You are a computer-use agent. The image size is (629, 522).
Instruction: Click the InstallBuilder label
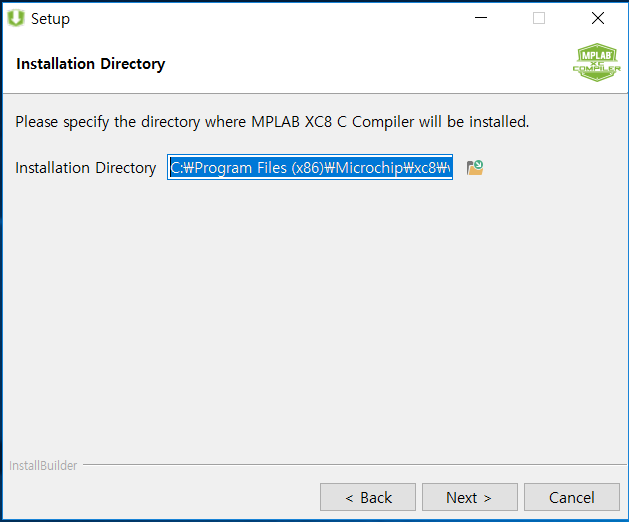click(x=43, y=465)
